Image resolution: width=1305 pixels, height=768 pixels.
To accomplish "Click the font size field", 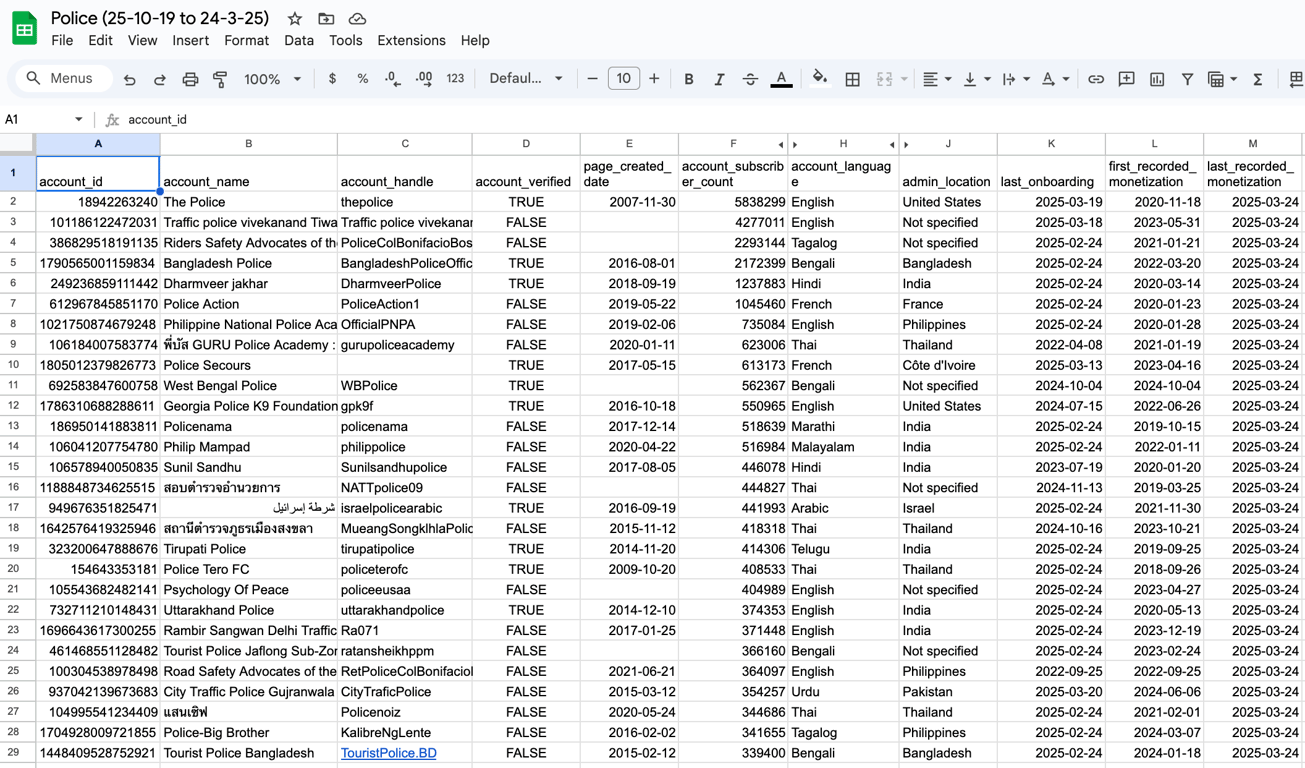I will pos(623,79).
